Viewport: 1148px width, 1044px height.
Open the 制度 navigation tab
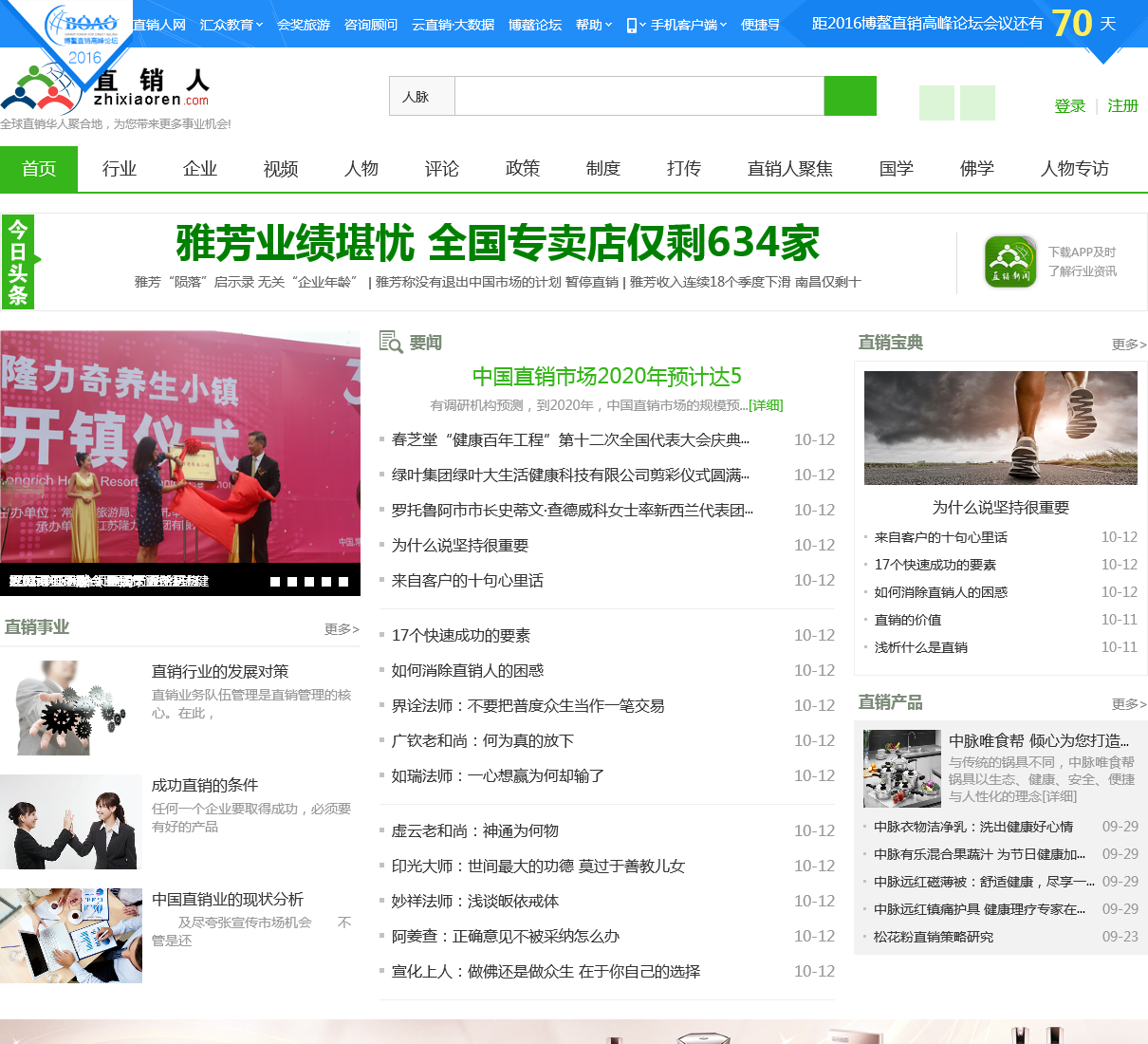click(603, 169)
